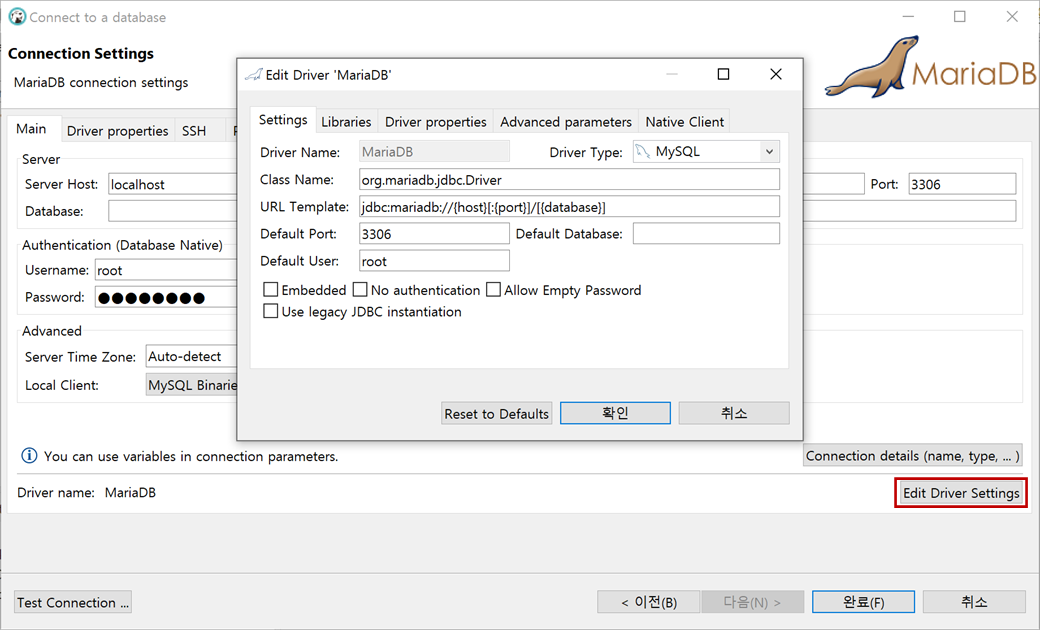
Task: Switch to the SSH tab
Action: [194, 131]
